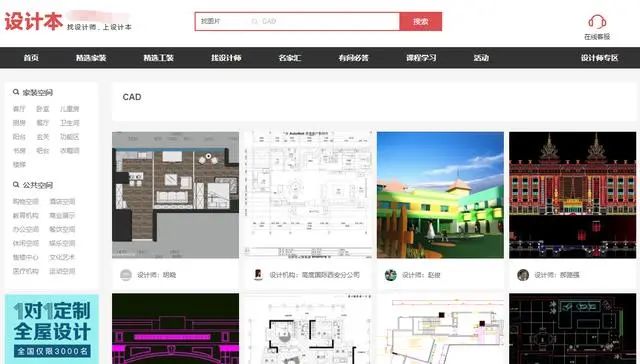
Task: Open the 高度国际 organization logo icon
Action: click(x=258, y=275)
